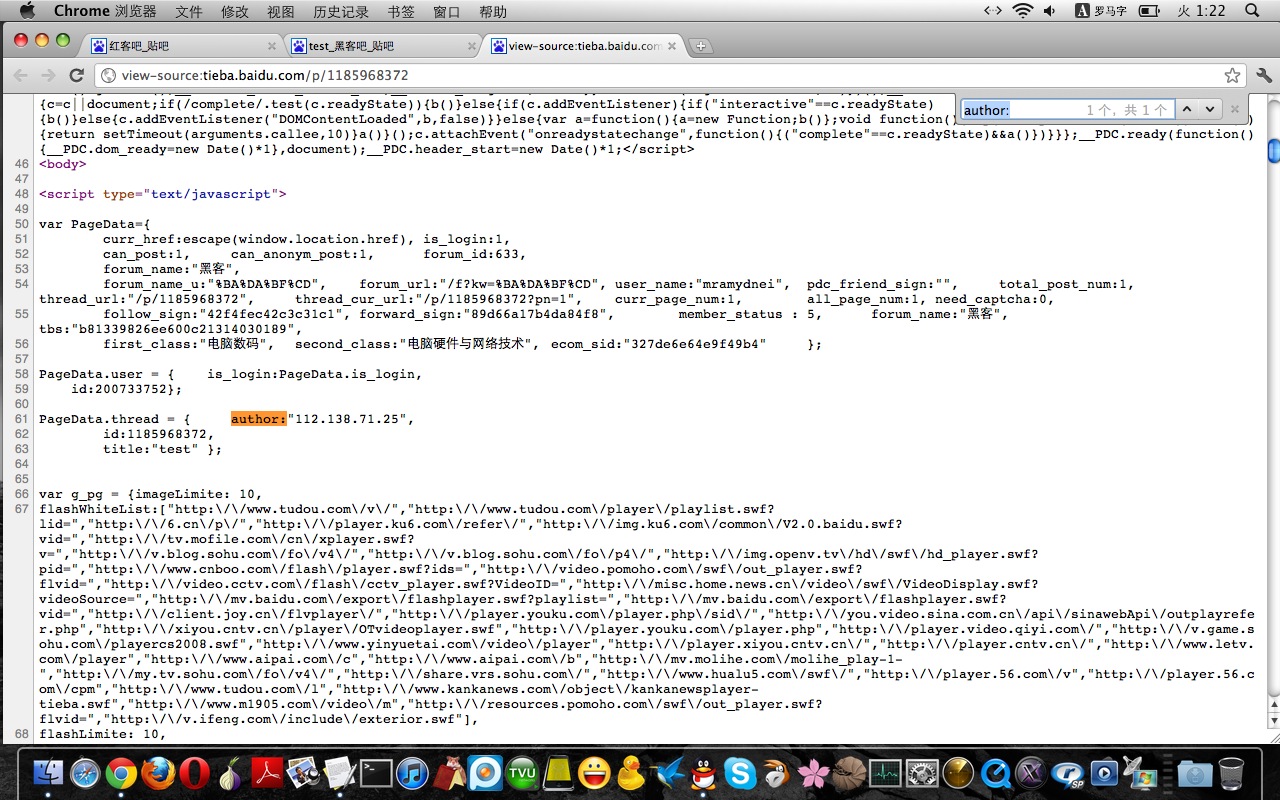Launch Firefox from the Dock
The image size is (1280, 800).
(158, 772)
